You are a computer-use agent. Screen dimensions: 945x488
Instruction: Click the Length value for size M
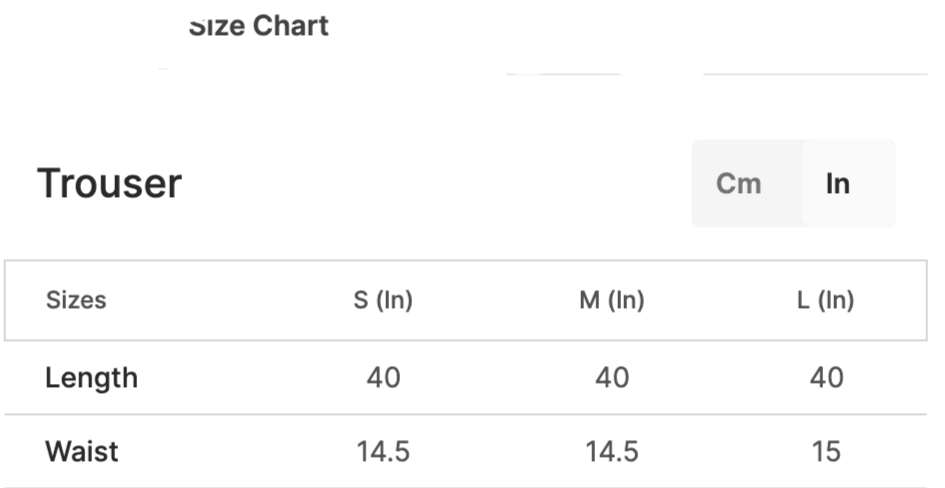point(612,378)
